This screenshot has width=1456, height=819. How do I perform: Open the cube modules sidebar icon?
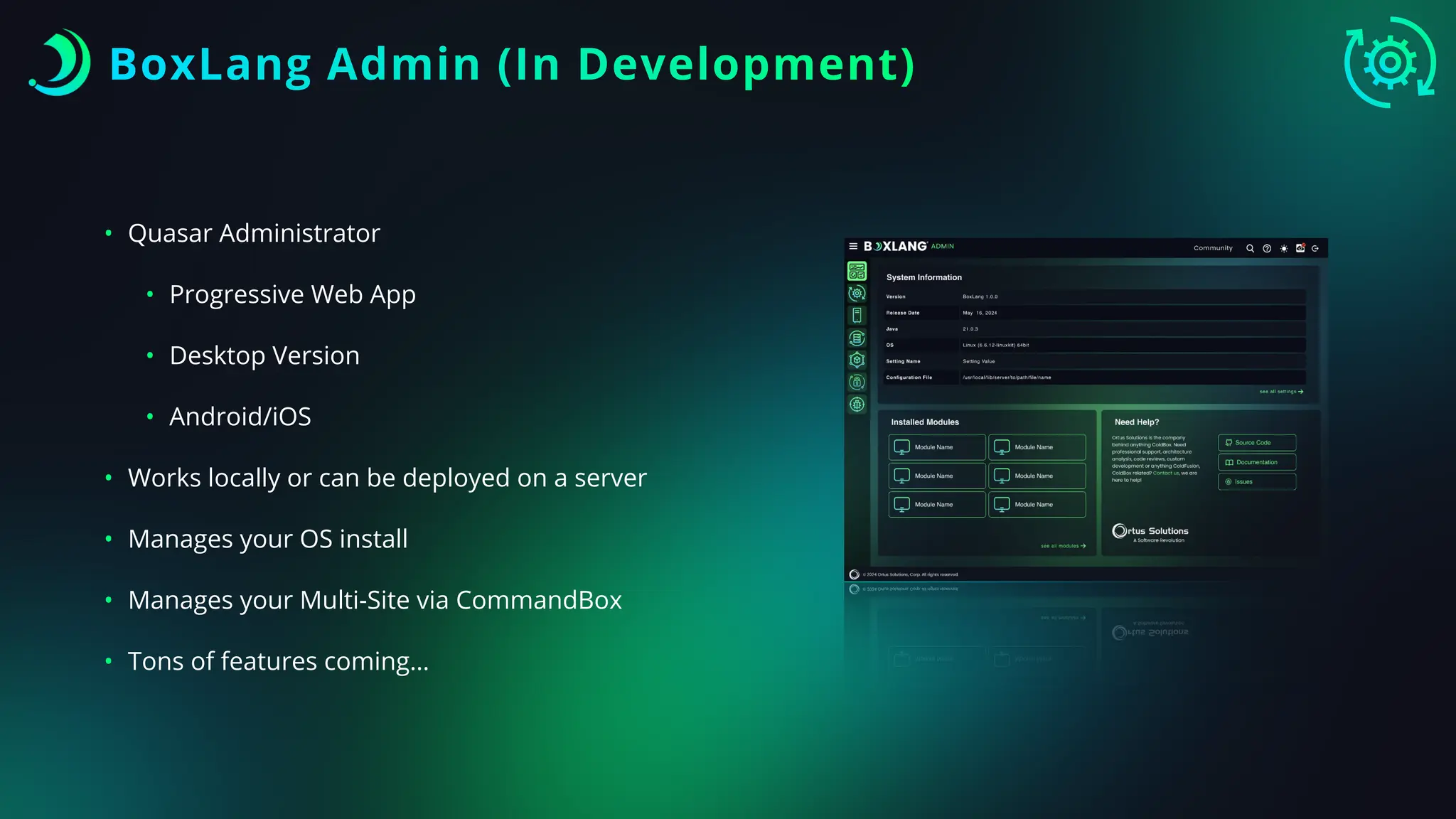point(857,360)
